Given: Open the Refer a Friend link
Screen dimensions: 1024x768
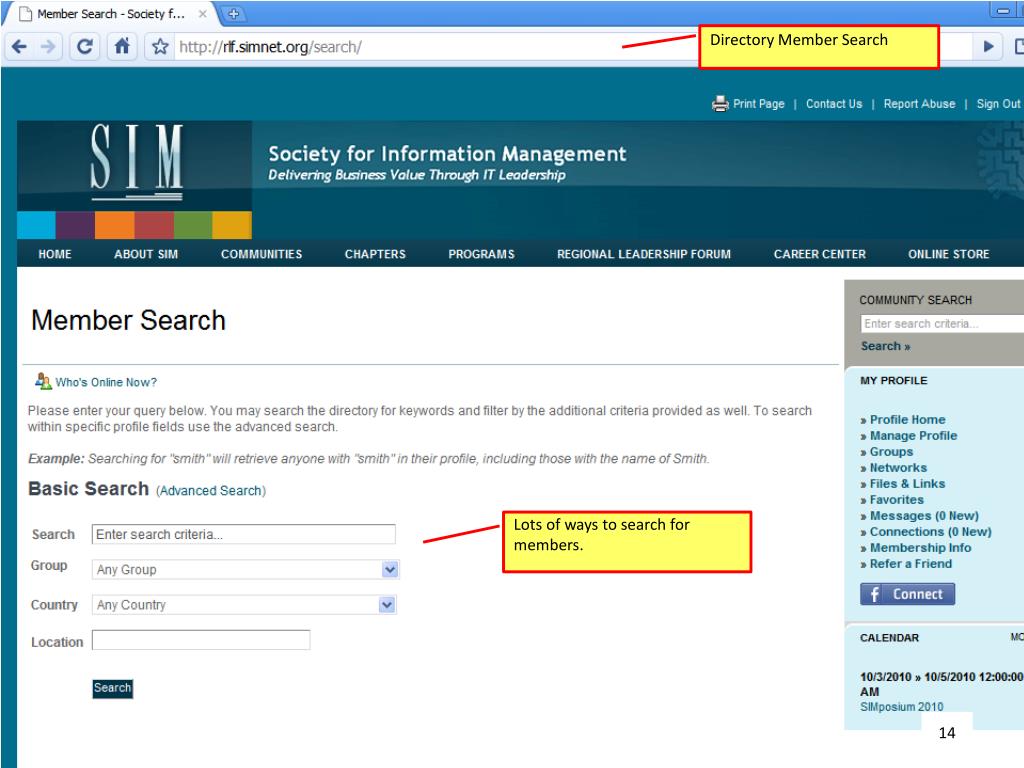Looking at the screenshot, I should (x=911, y=564).
